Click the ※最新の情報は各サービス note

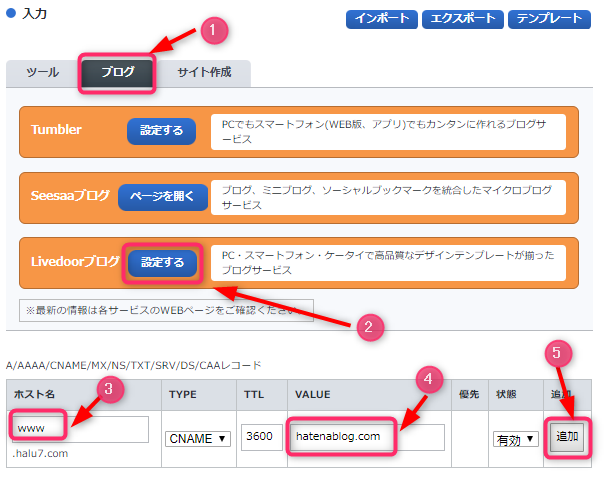click(x=166, y=310)
